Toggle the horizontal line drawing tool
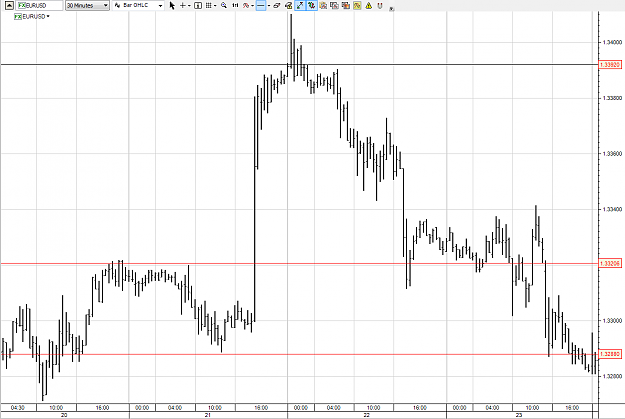 pyautogui.click(x=261, y=6)
